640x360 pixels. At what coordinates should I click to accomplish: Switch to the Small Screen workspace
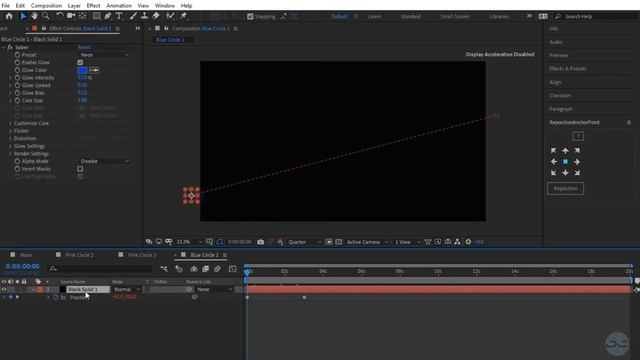tap(455, 16)
